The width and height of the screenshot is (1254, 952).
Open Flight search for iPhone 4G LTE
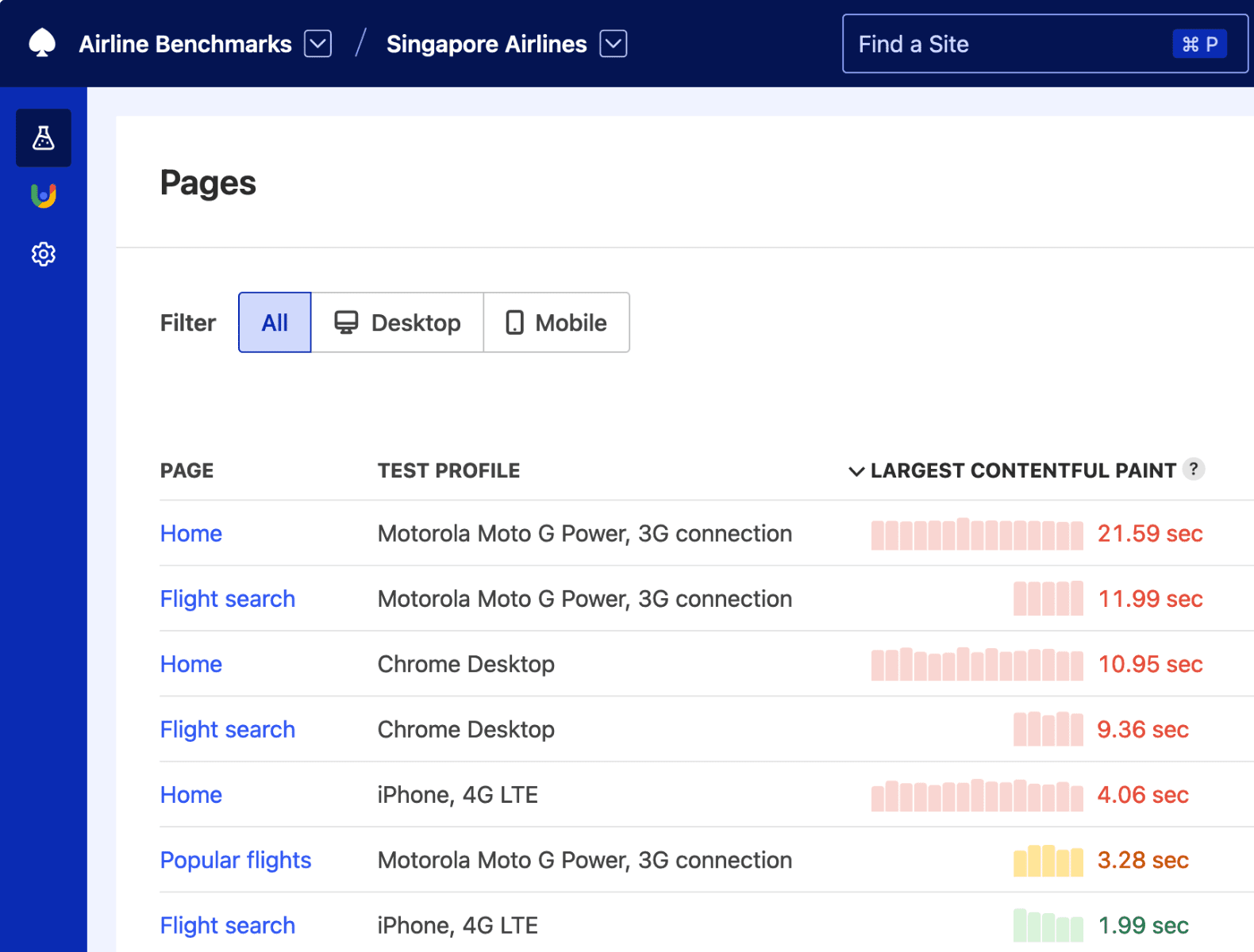pos(227,925)
